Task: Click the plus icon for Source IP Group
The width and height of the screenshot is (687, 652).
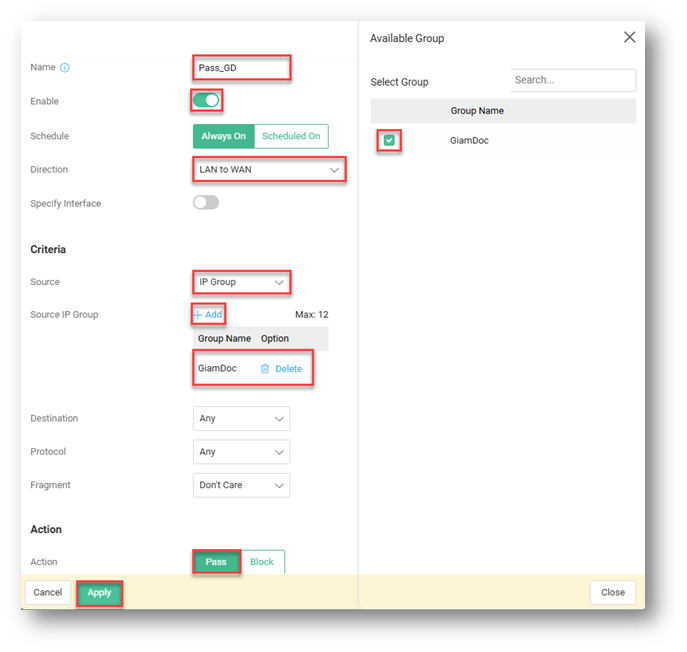Action: 198,314
